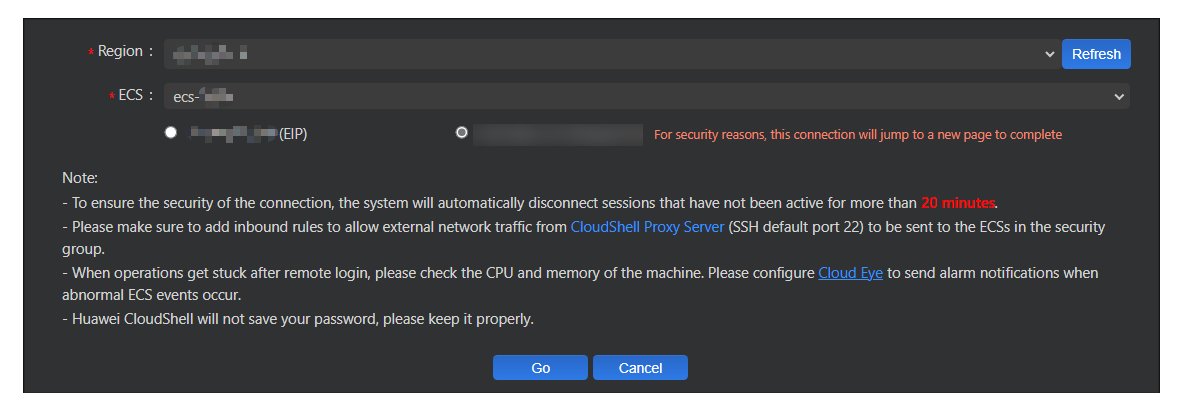This screenshot has width=1188, height=418.
Task: Expand the ECS chevron arrow
Action: (1119, 96)
